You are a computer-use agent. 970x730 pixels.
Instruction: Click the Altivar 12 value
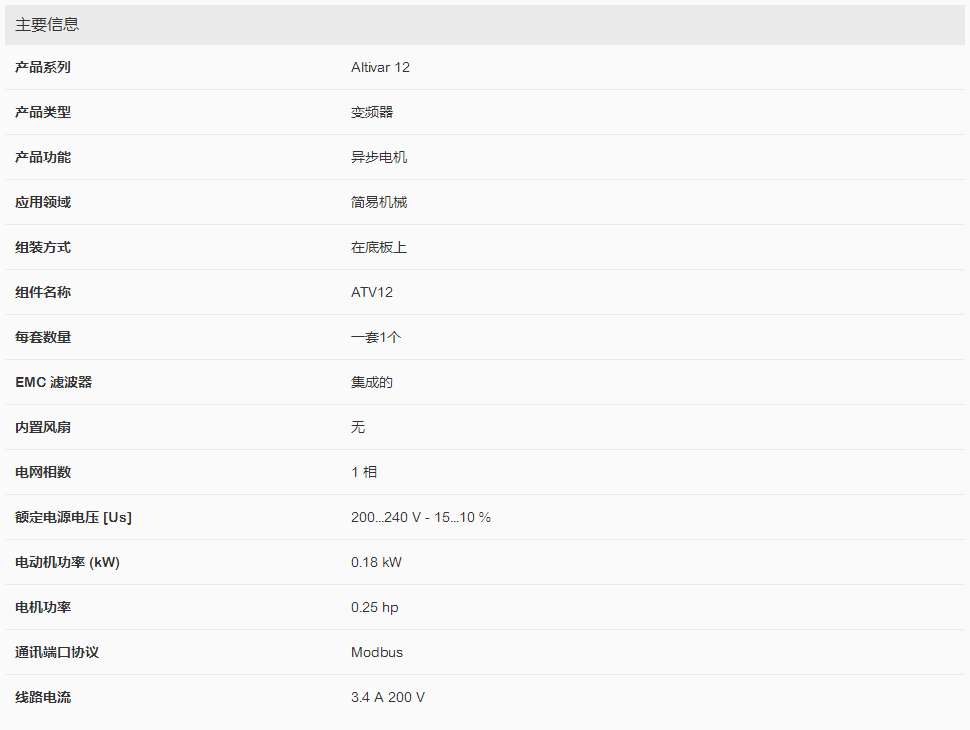[x=380, y=67]
